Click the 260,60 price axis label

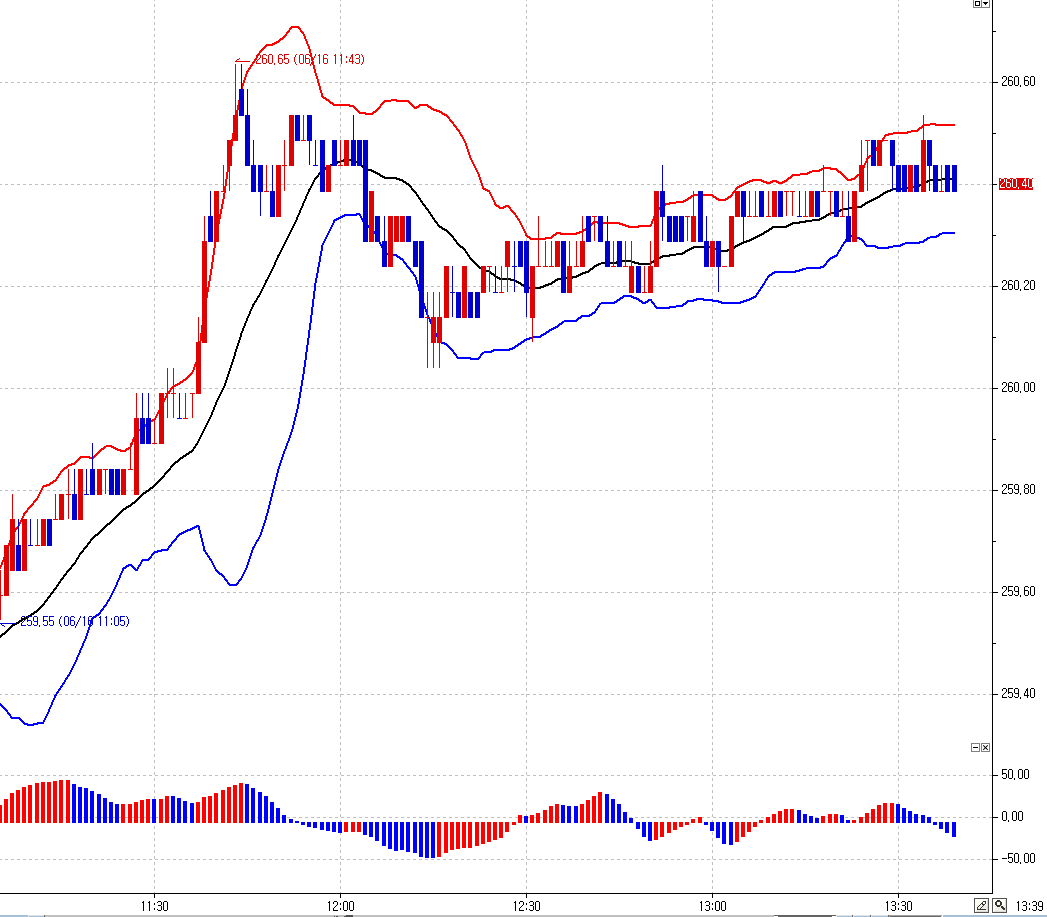pos(1017,82)
